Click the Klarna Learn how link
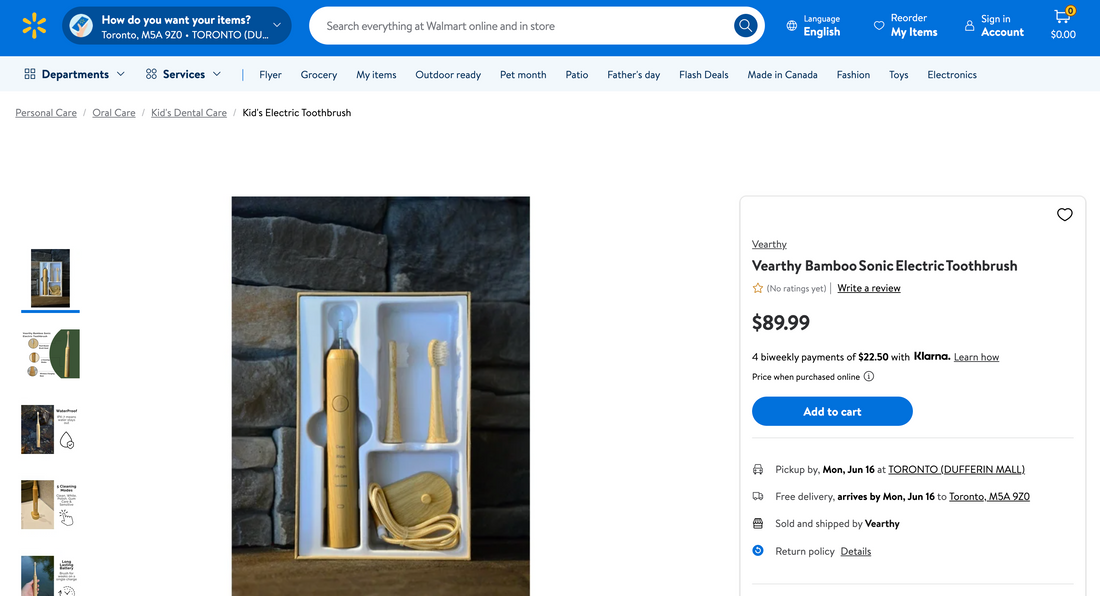 [976, 357]
